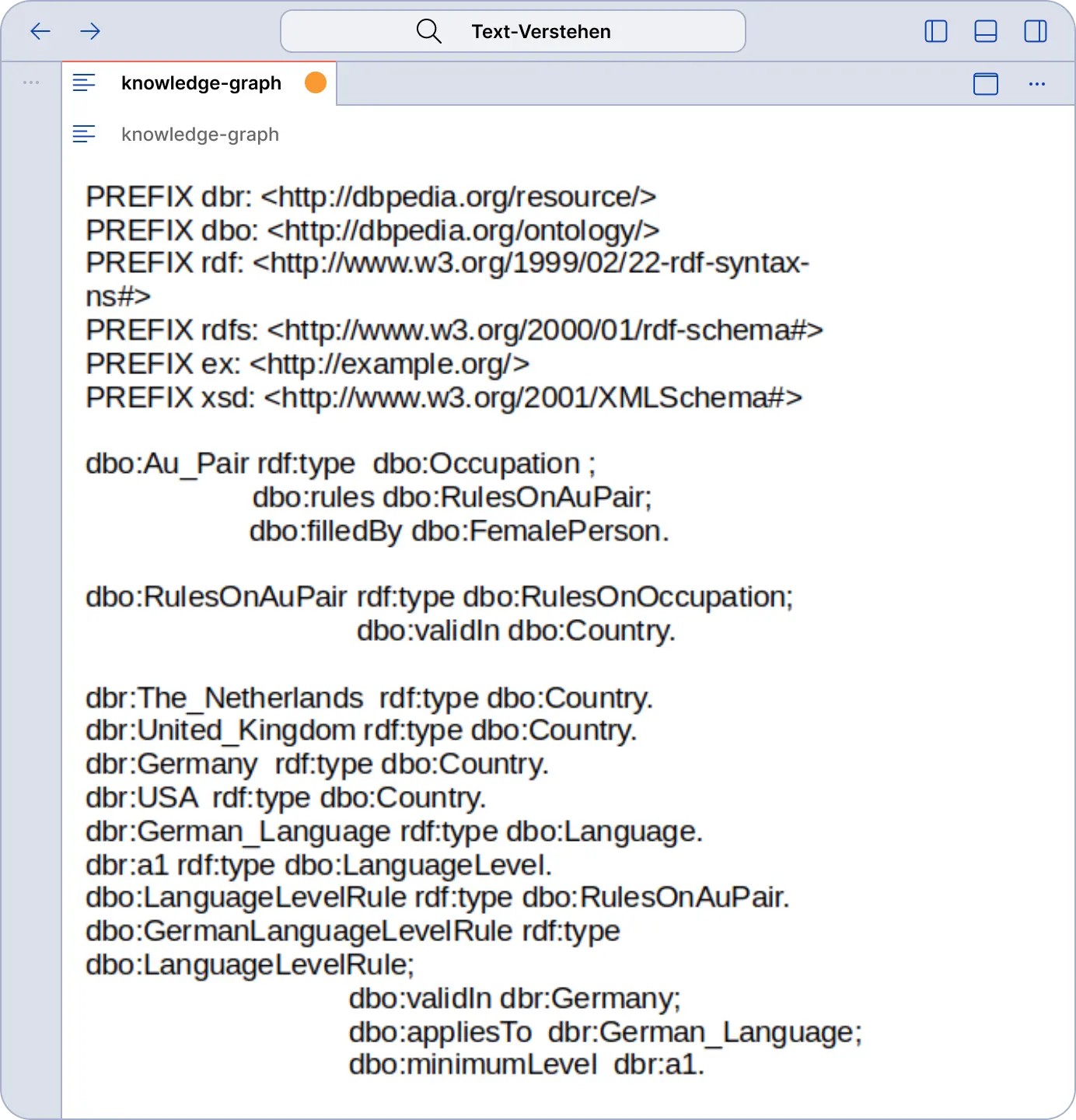The height and width of the screenshot is (1120, 1076).
Task: Click the orange unsaved dot on the tab
Action: [x=316, y=82]
